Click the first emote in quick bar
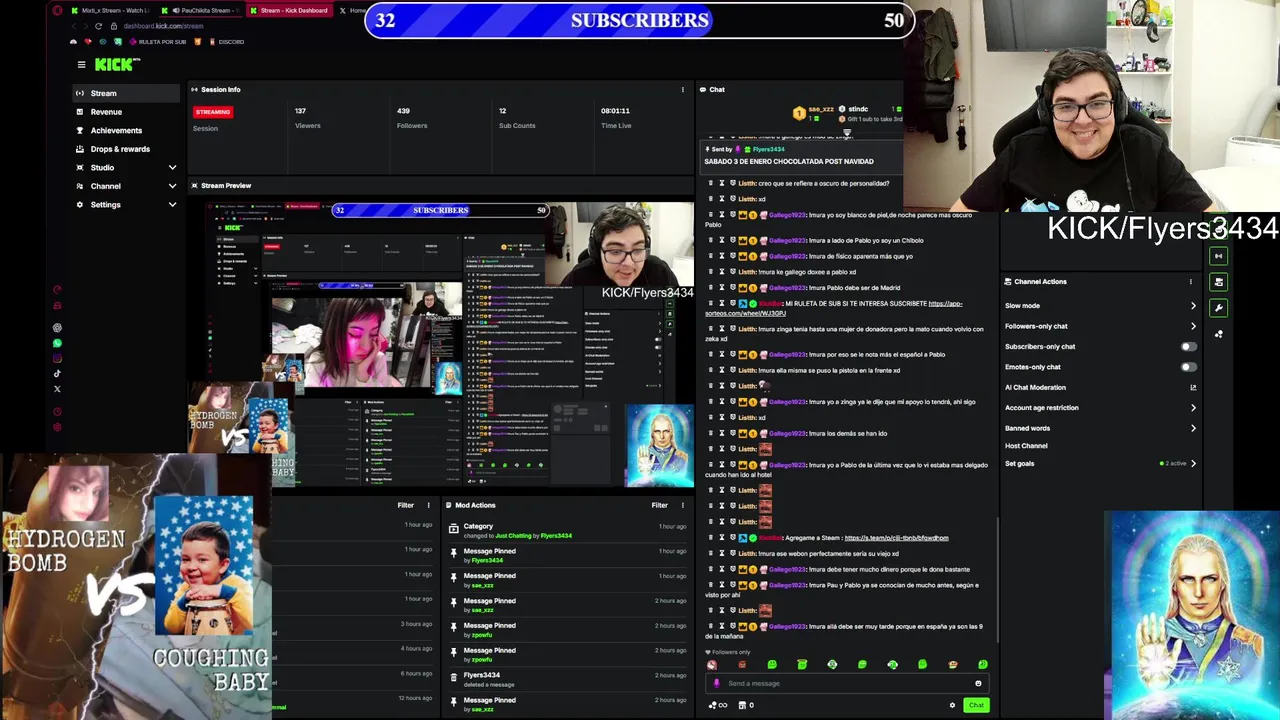 [x=712, y=664]
